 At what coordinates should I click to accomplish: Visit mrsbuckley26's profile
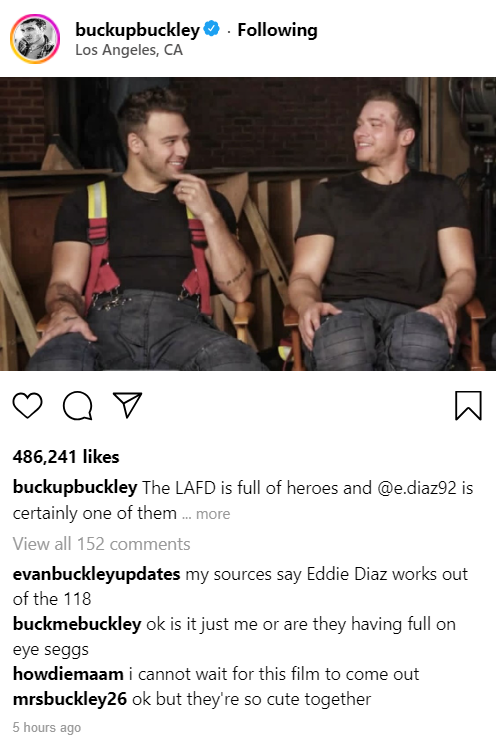click(70, 699)
